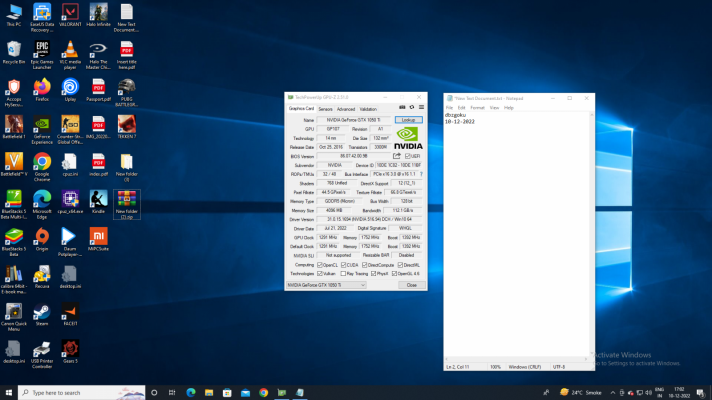Select the Uplay desktop icon

[70, 89]
